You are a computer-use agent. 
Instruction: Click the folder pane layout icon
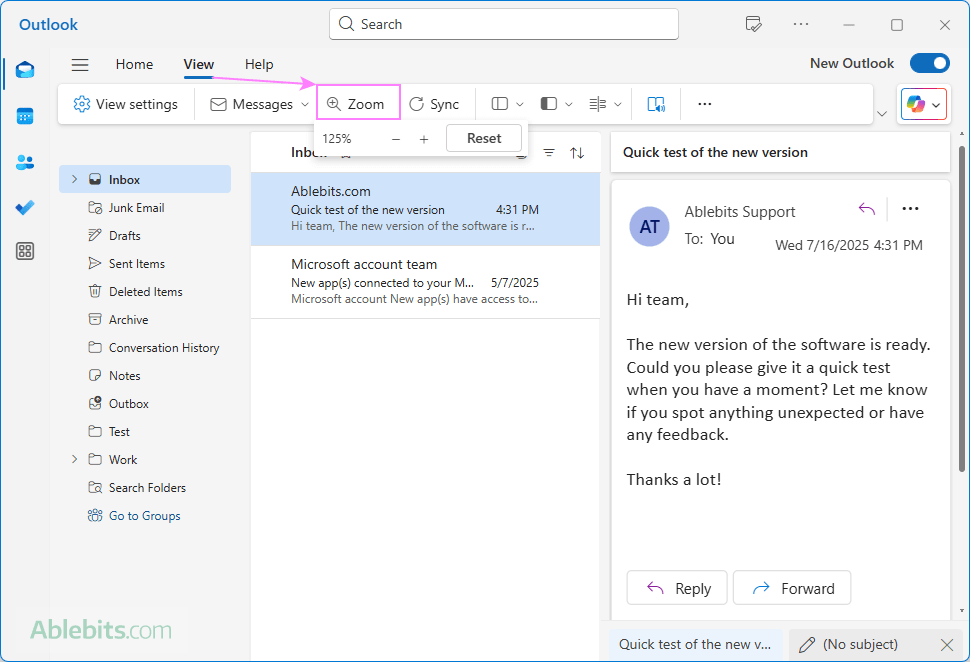(500, 104)
